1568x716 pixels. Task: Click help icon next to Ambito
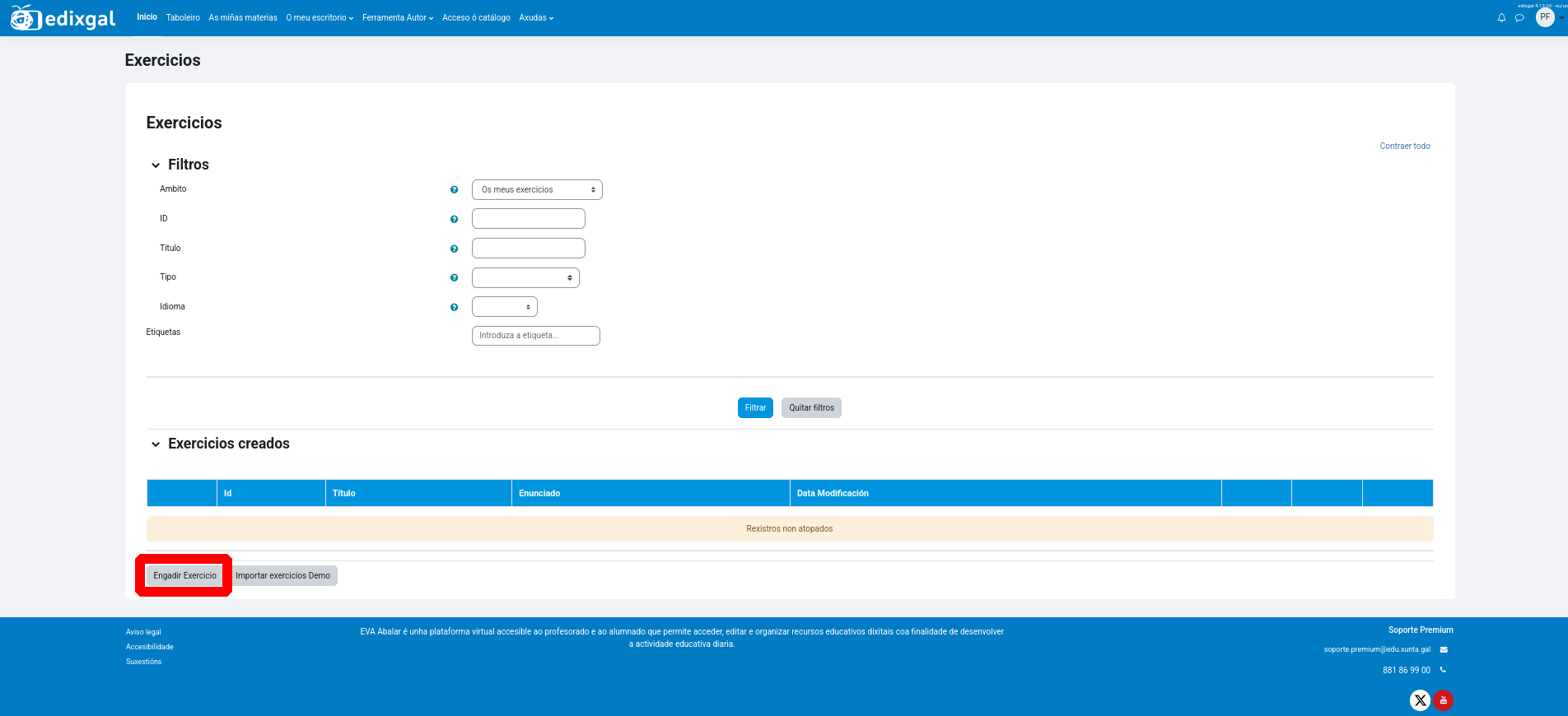click(x=454, y=190)
